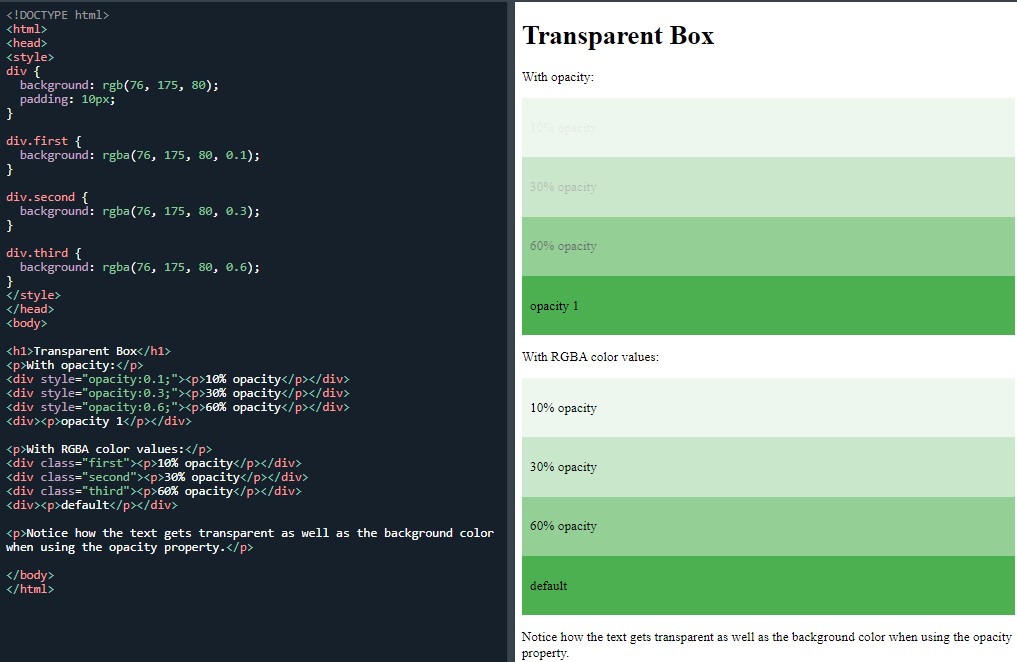Click the transparency notice paragraph in preview
The height and width of the screenshot is (662, 1017).
pyautogui.click(x=765, y=643)
